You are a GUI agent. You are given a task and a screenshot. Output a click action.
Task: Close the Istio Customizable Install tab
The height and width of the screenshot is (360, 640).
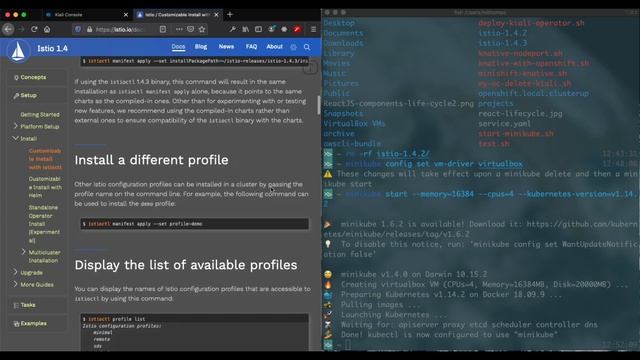[x=216, y=15]
